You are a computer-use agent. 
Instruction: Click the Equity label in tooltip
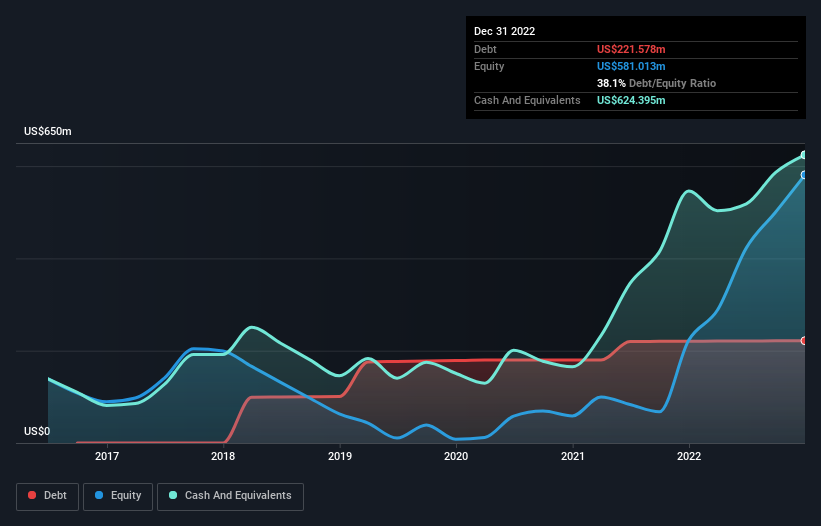[x=489, y=66]
